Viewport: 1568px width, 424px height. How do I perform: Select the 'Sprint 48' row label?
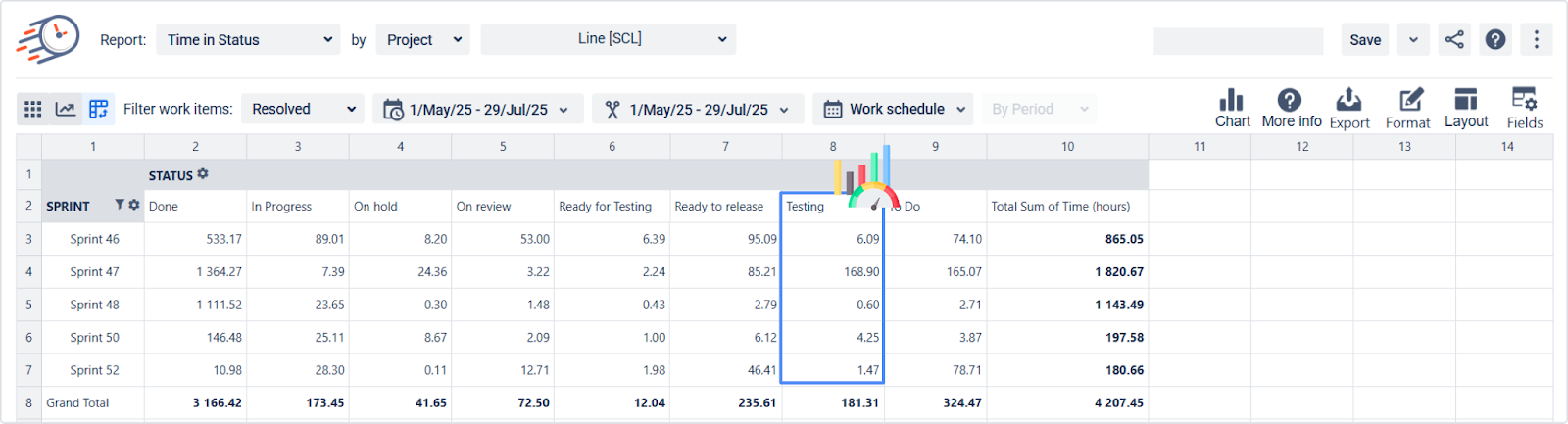[94, 305]
